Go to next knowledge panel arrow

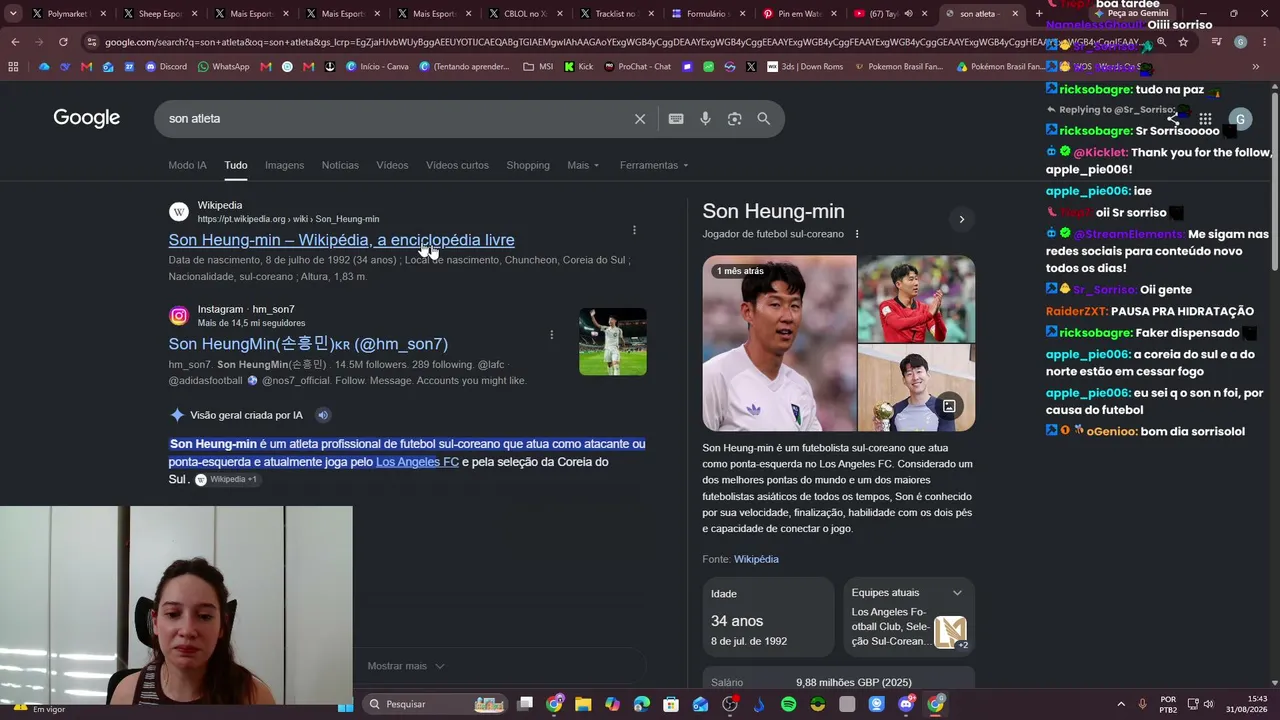point(961,219)
